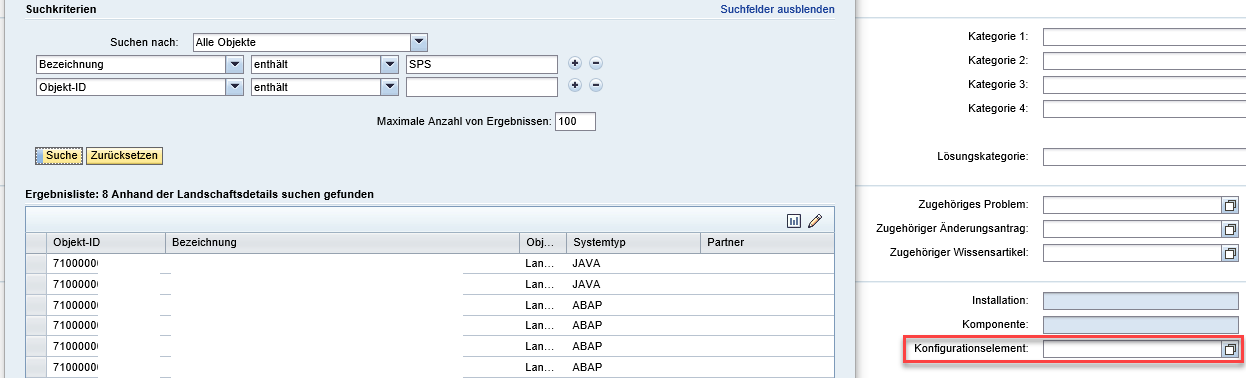The height and width of the screenshot is (378, 1246).
Task: Open value help for Zugehöriger Wissensartikel
Action: pyautogui.click(x=1230, y=253)
